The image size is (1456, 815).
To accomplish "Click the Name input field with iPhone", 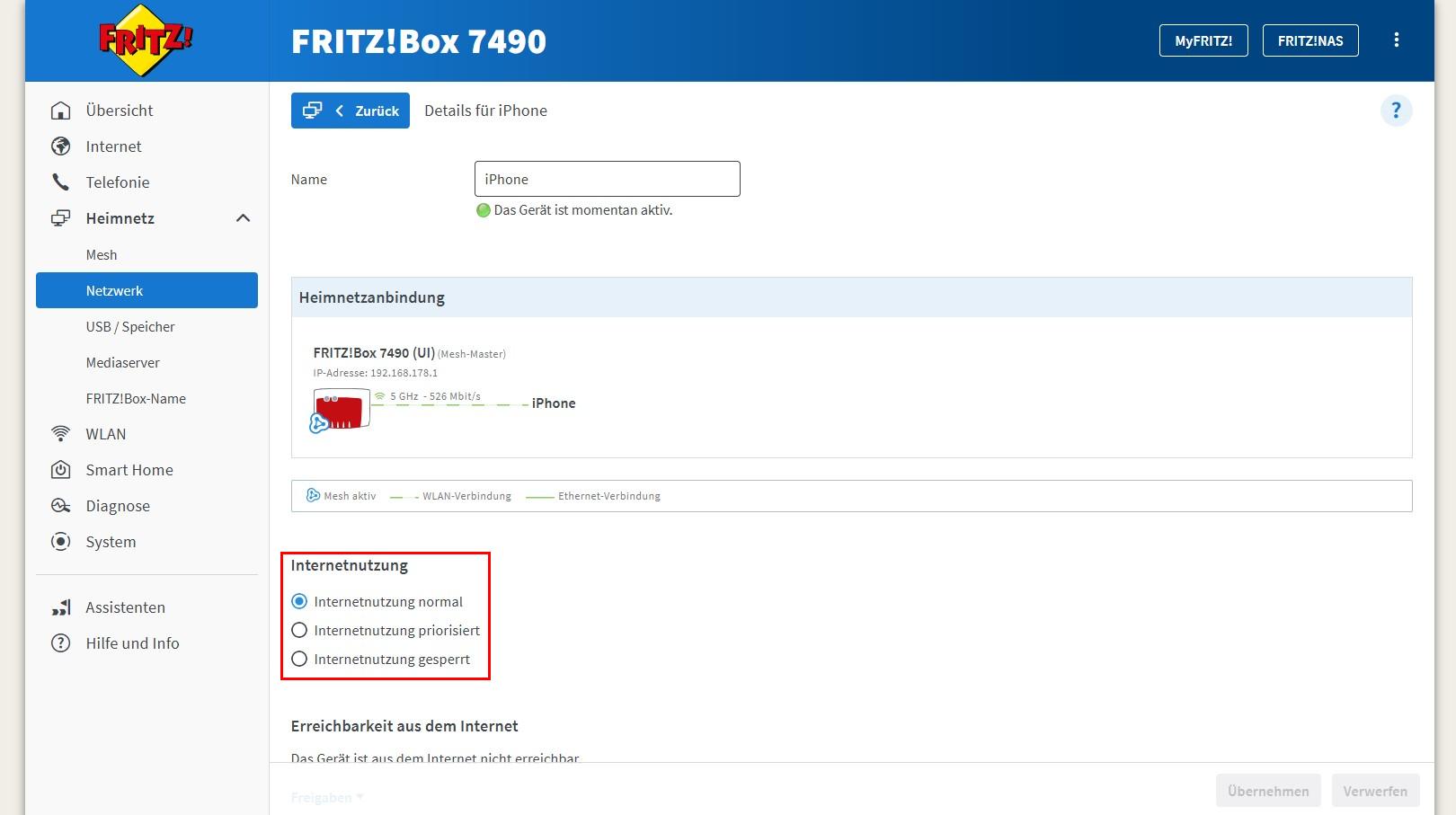I will tap(608, 179).
